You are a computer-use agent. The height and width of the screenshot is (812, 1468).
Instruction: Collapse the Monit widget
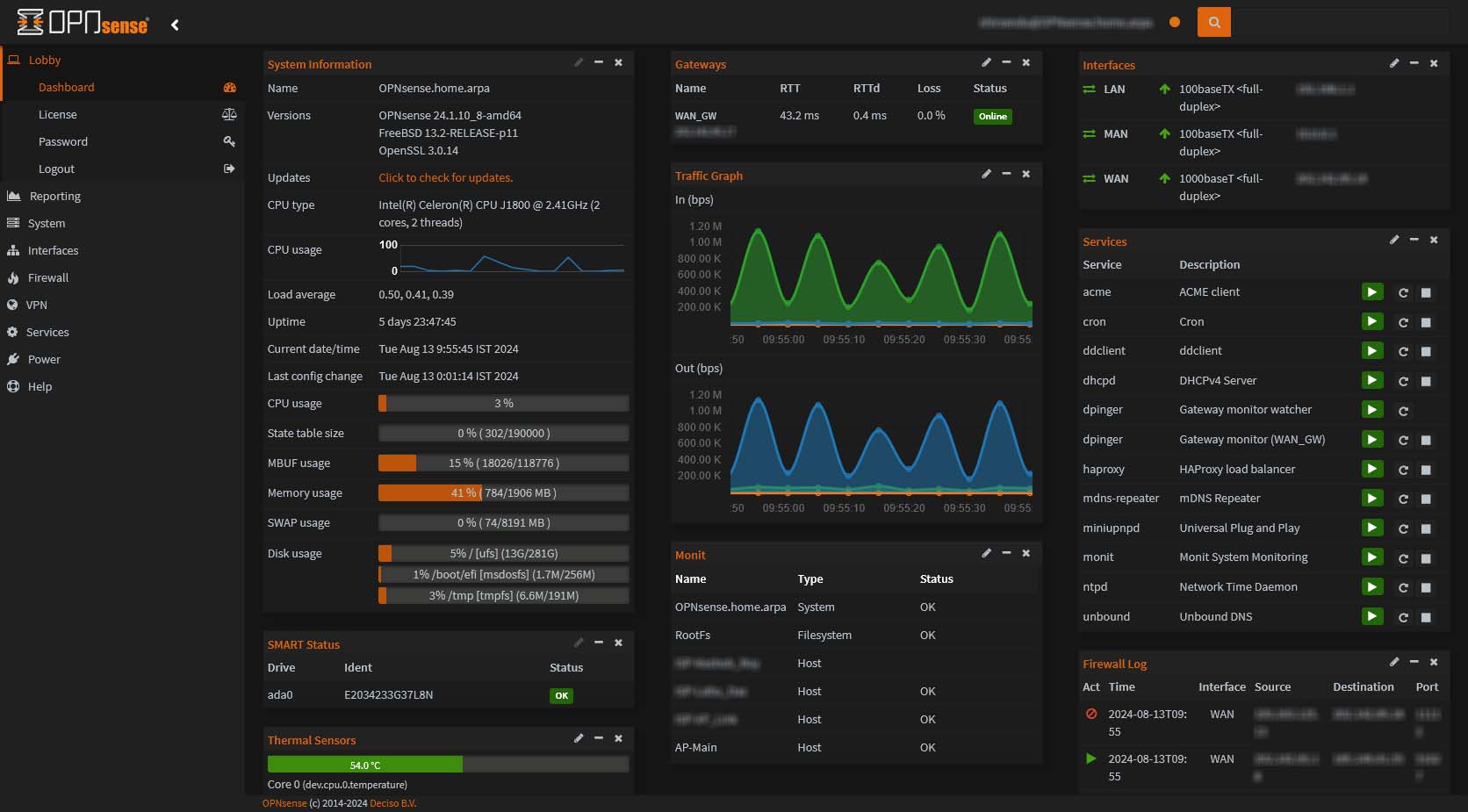(1006, 553)
